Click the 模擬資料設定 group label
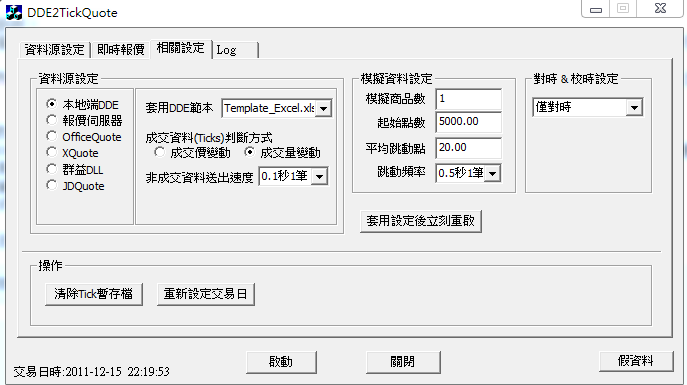 [397, 79]
